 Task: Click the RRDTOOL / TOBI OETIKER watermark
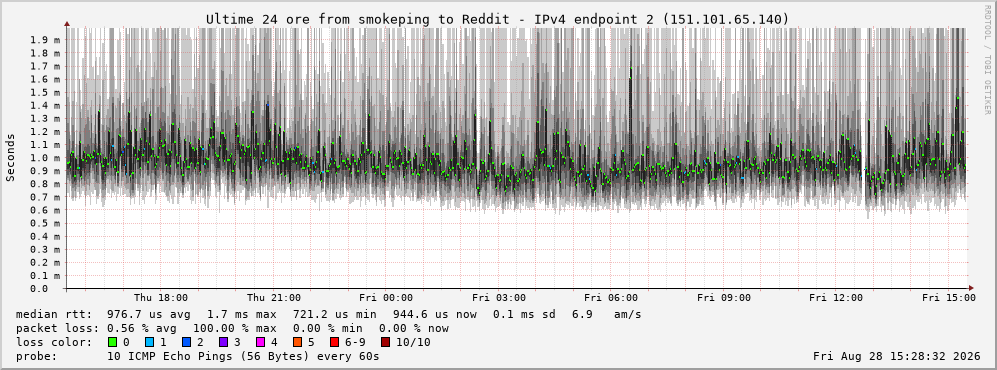click(x=987, y=59)
